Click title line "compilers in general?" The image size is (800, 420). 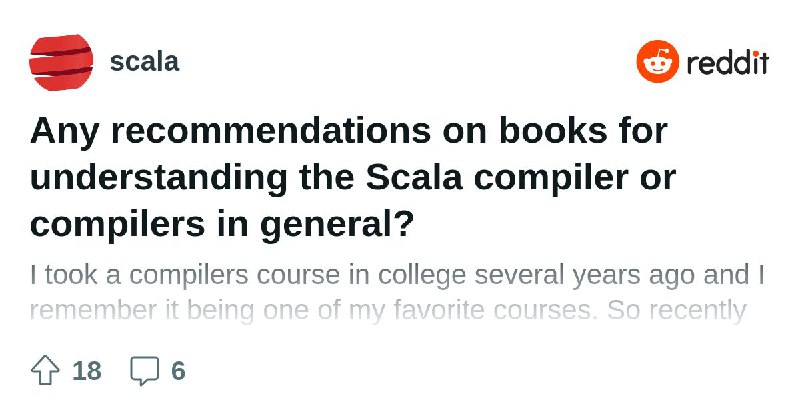(221, 224)
